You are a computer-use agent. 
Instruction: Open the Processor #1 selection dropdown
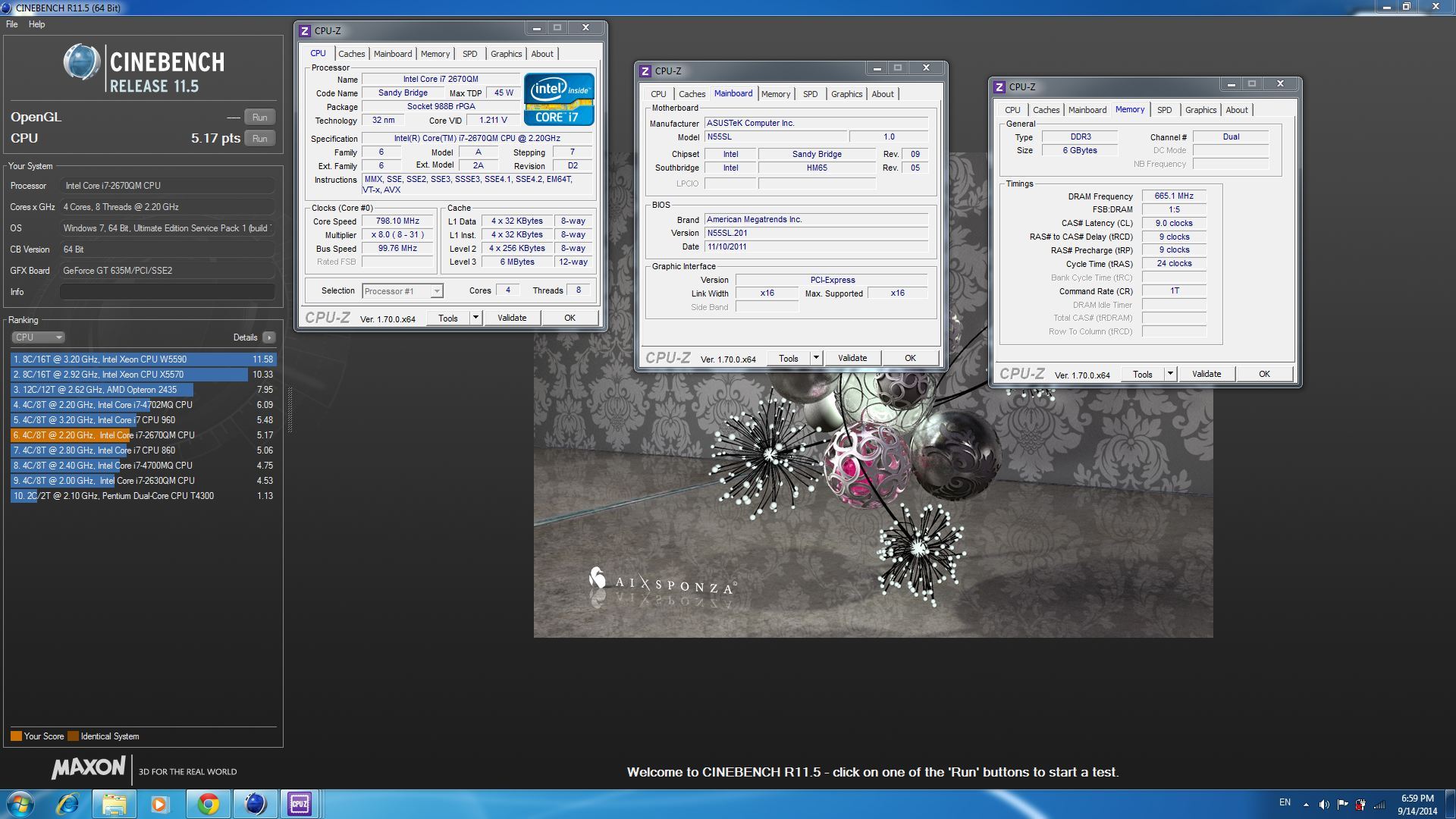(403, 291)
